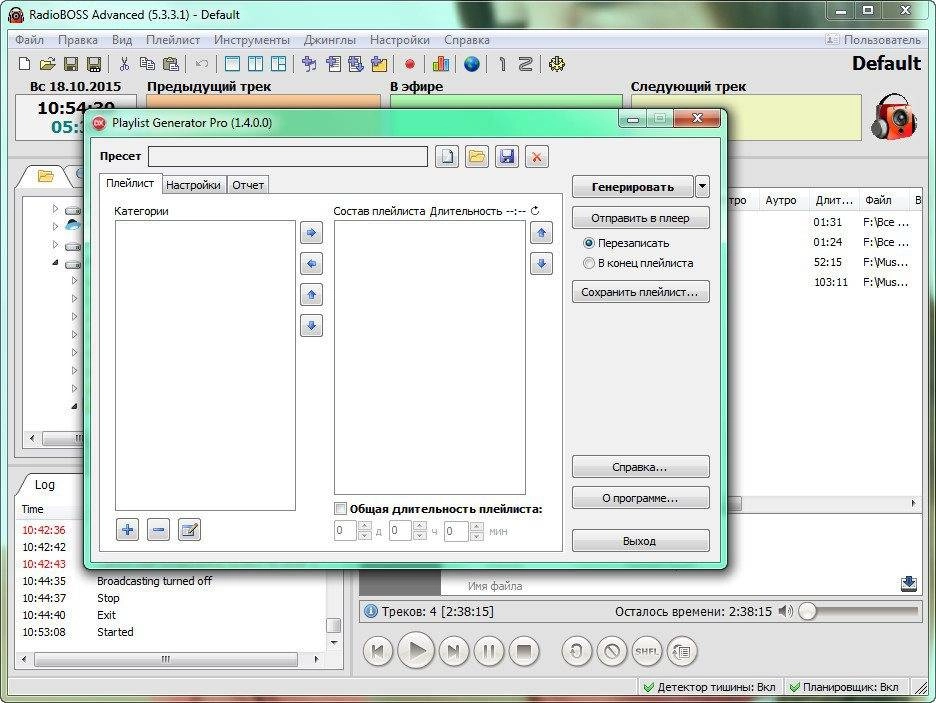Click the player 1 icon in toolbar
936x703 pixels.
[503, 64]
